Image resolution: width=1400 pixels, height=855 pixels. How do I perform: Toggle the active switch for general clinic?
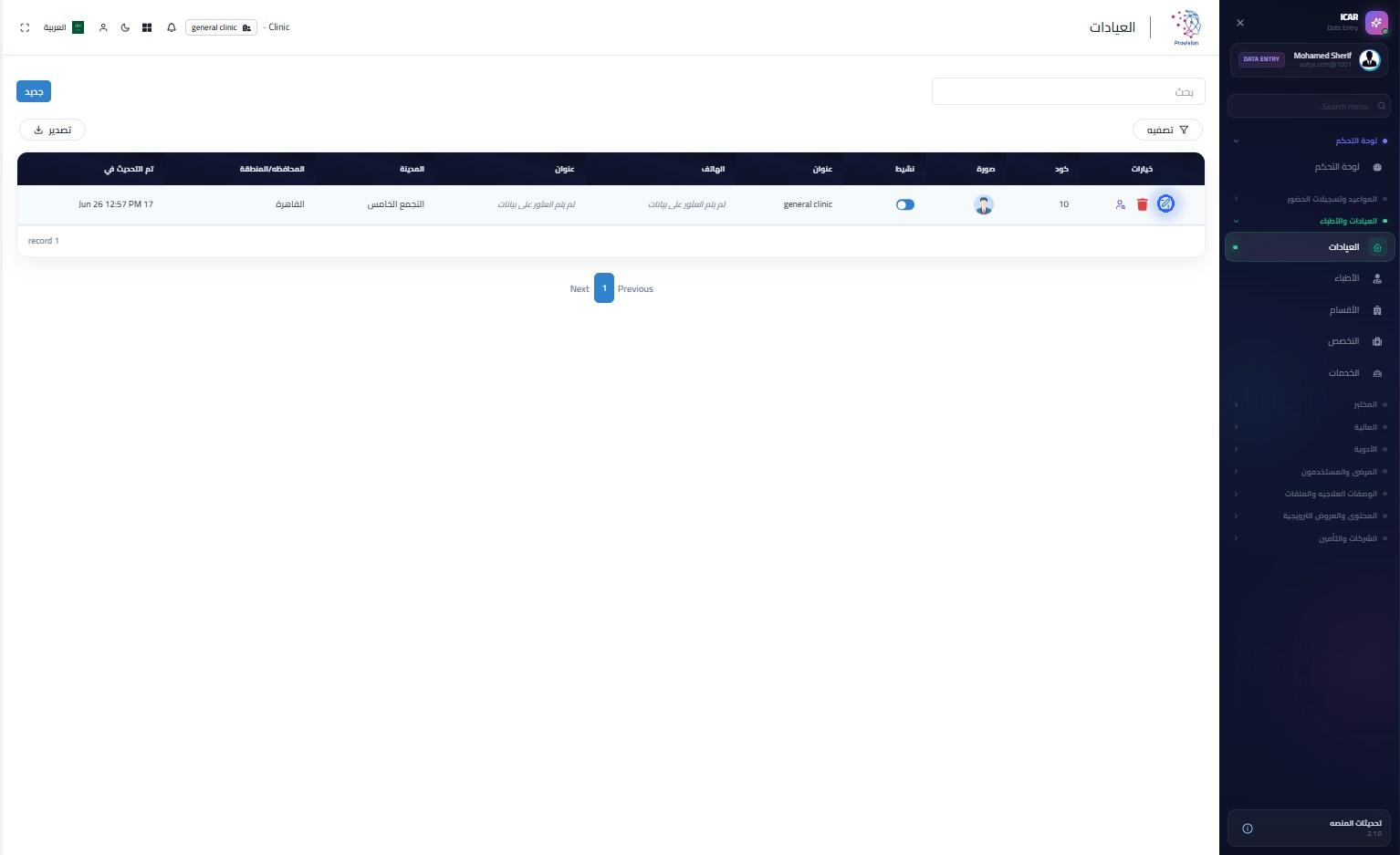click(904, 204)
